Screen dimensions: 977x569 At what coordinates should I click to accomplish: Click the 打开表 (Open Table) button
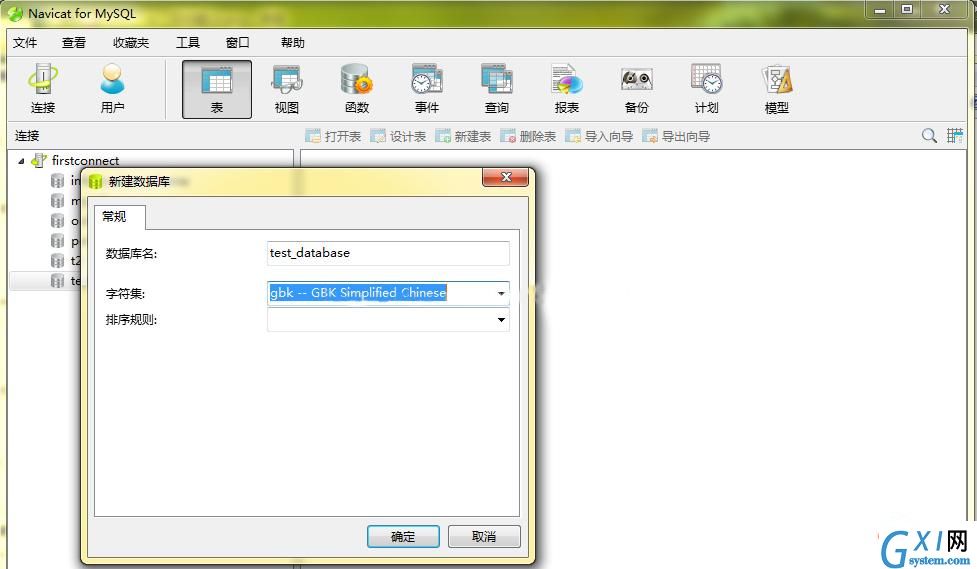[333, 136]
